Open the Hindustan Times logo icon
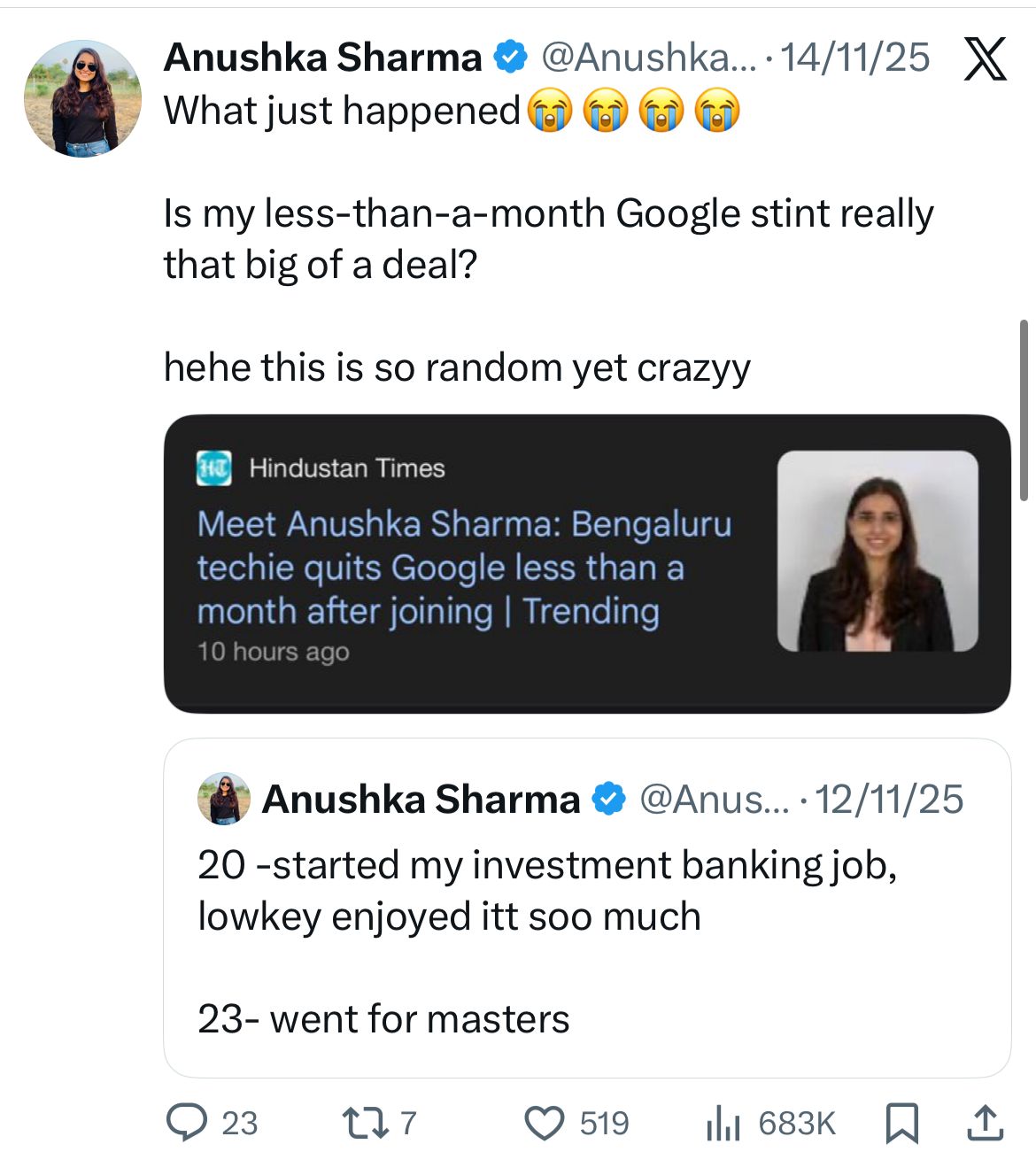 click(x=213, y=468)
